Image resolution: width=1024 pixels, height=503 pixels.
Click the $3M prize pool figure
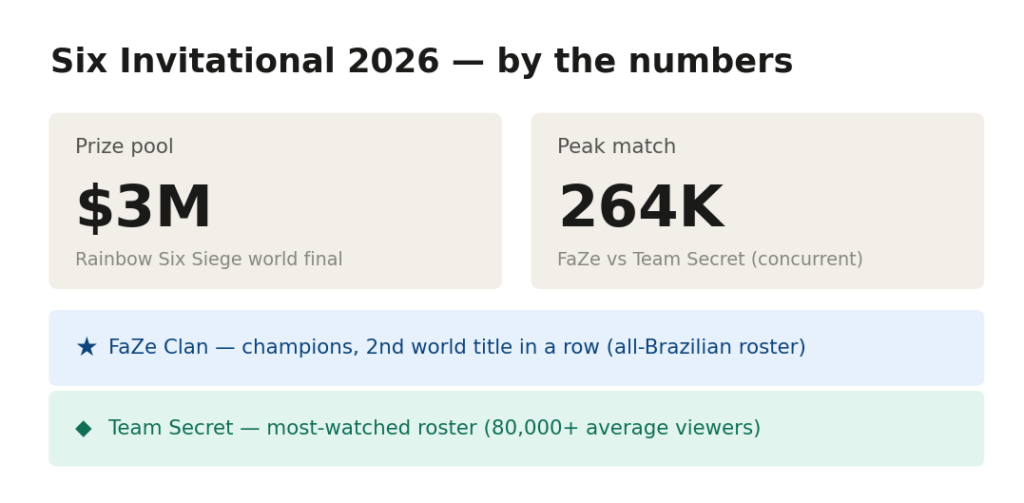[x=144, y=207]
